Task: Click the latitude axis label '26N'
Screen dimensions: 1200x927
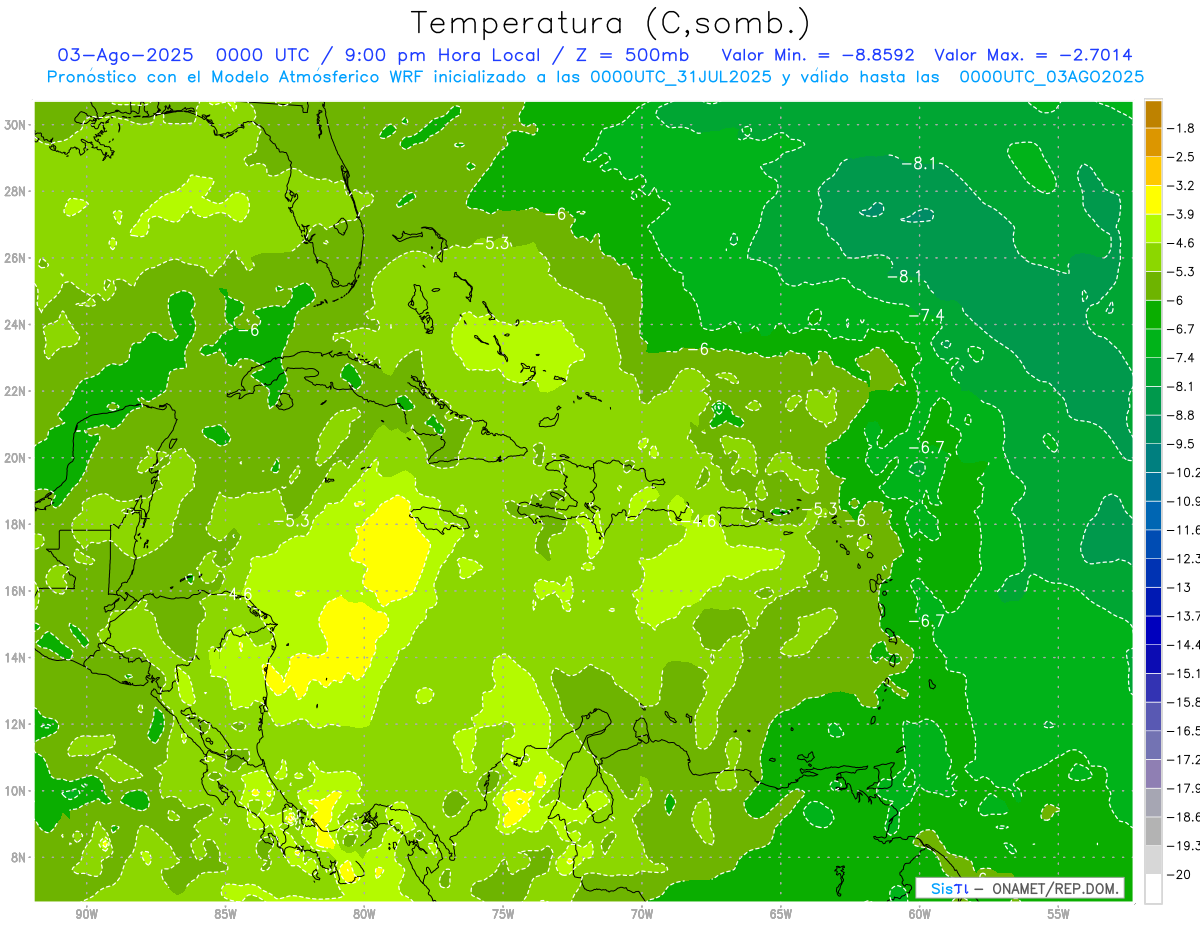Action: click(17, 258)
